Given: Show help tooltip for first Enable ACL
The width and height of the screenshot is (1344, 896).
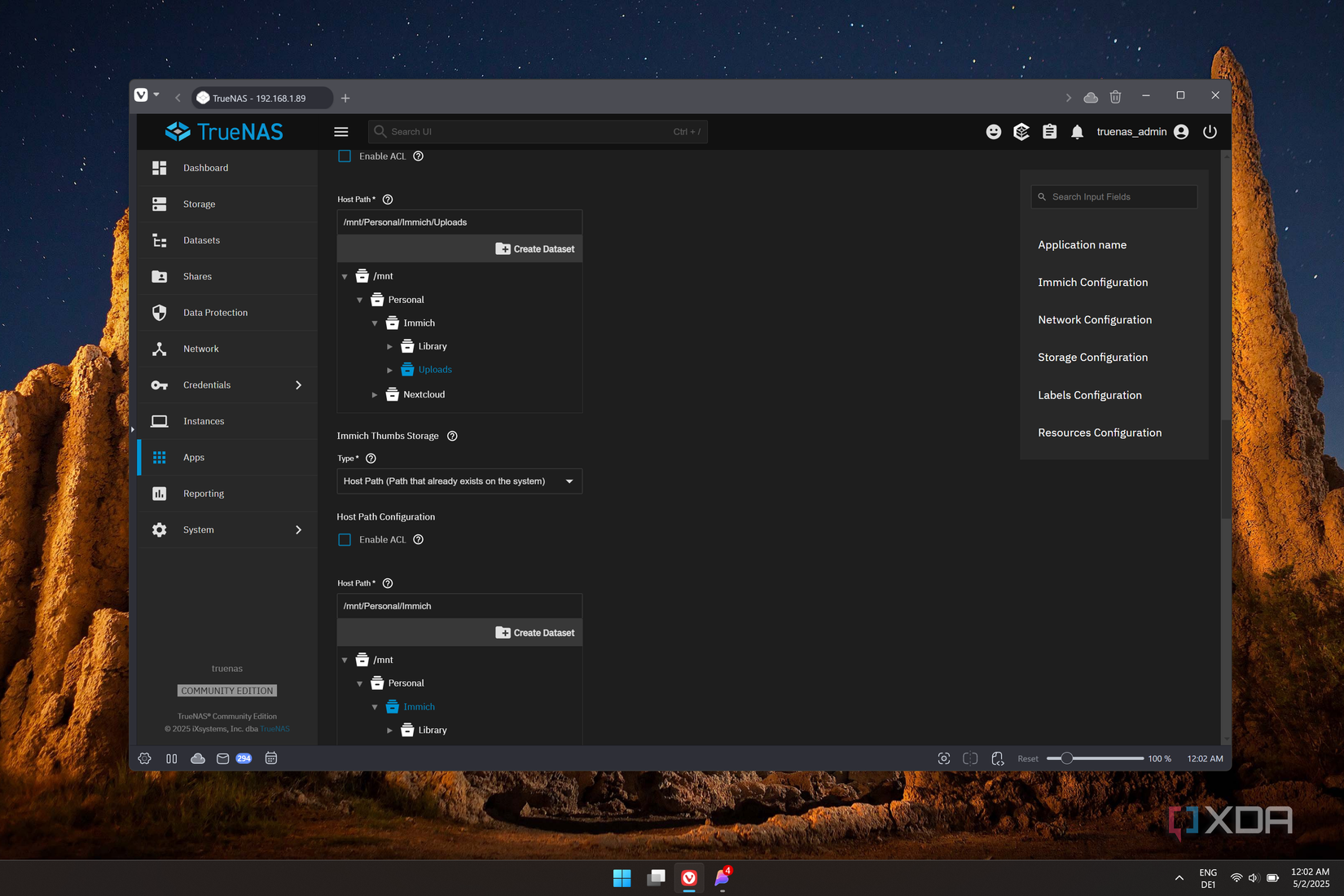Looking at the screenshot, I should [x=419, y=156].
